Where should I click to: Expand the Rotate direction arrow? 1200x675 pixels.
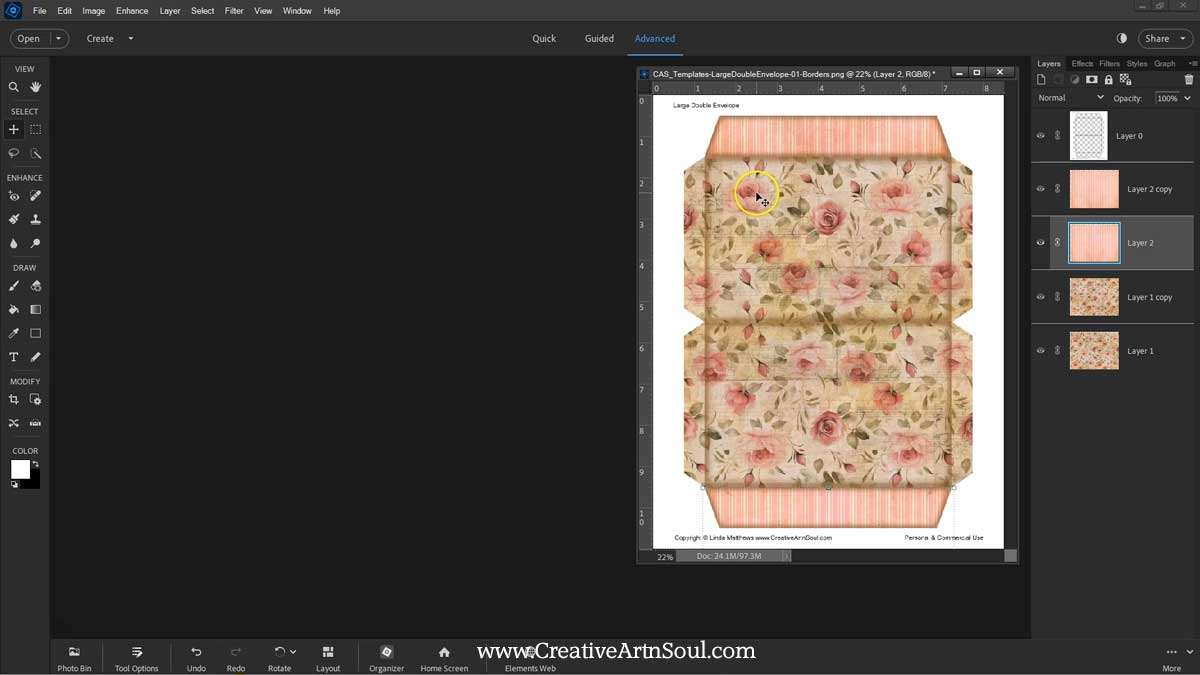[293, 652]
